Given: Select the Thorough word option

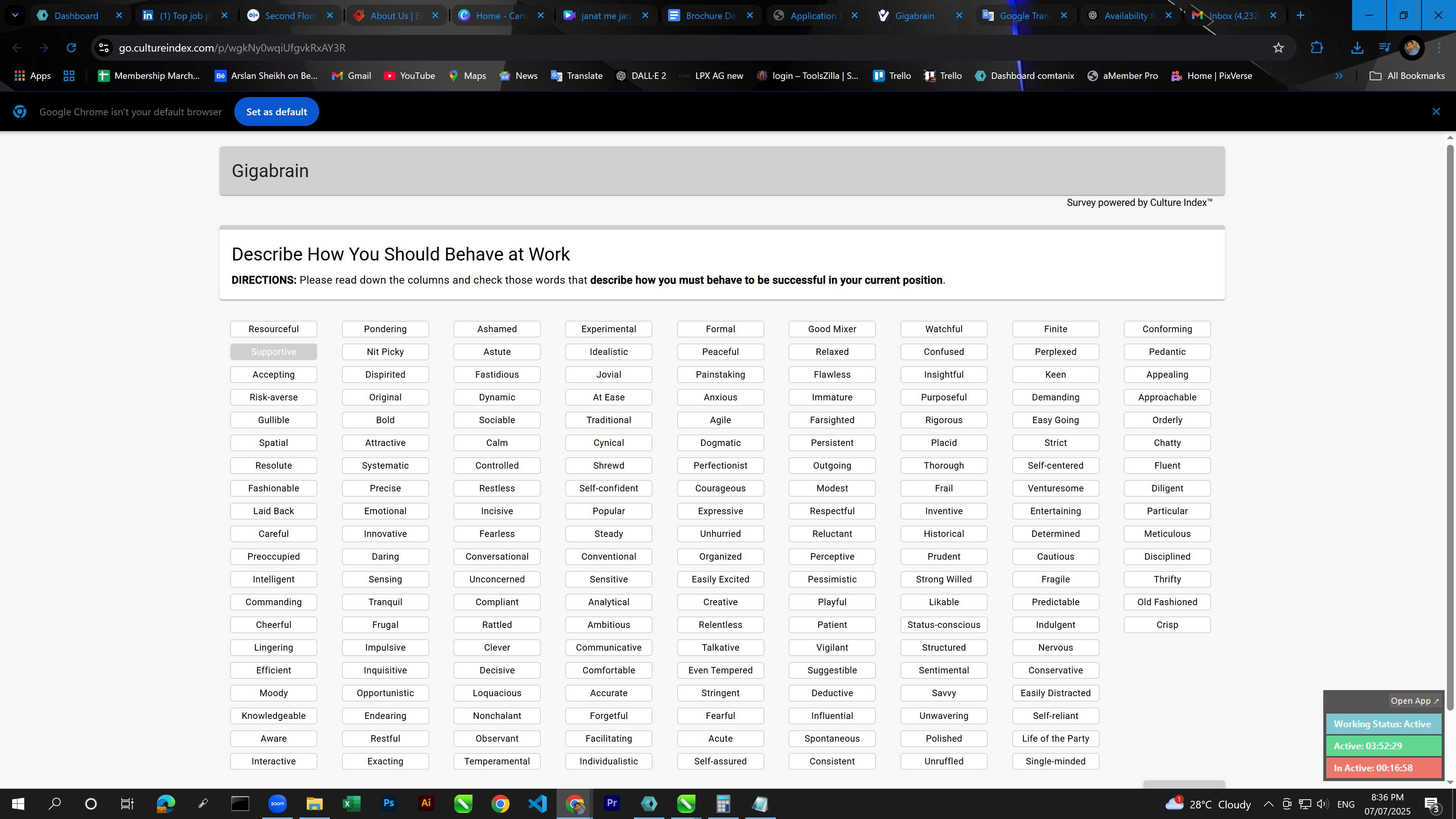Looking at the screenshot, I should point(944,465).
